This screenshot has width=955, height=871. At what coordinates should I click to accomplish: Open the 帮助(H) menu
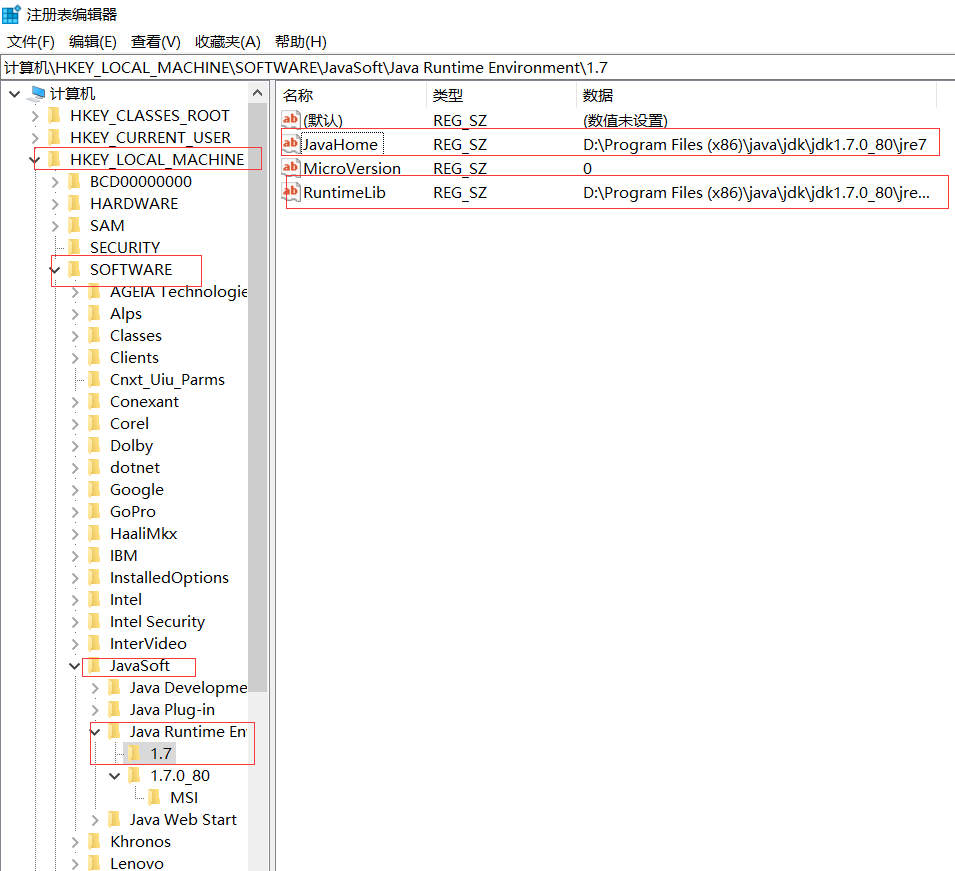tap(301, 42)
